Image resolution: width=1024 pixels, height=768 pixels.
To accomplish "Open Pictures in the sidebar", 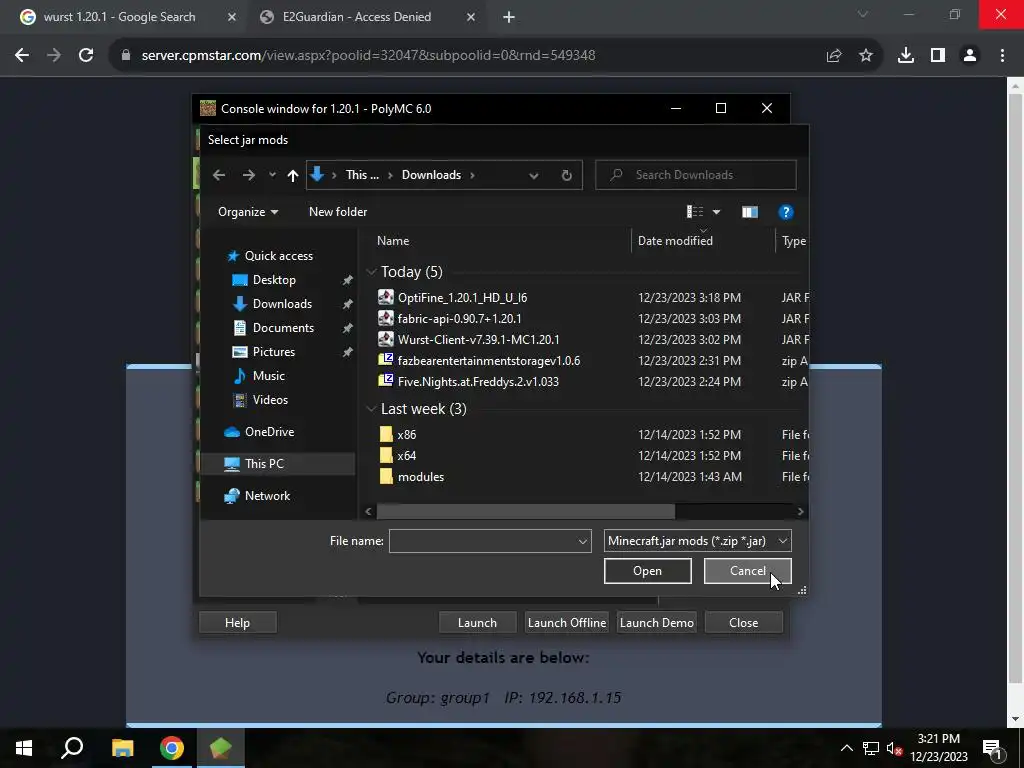I will (x=274, y=352).
